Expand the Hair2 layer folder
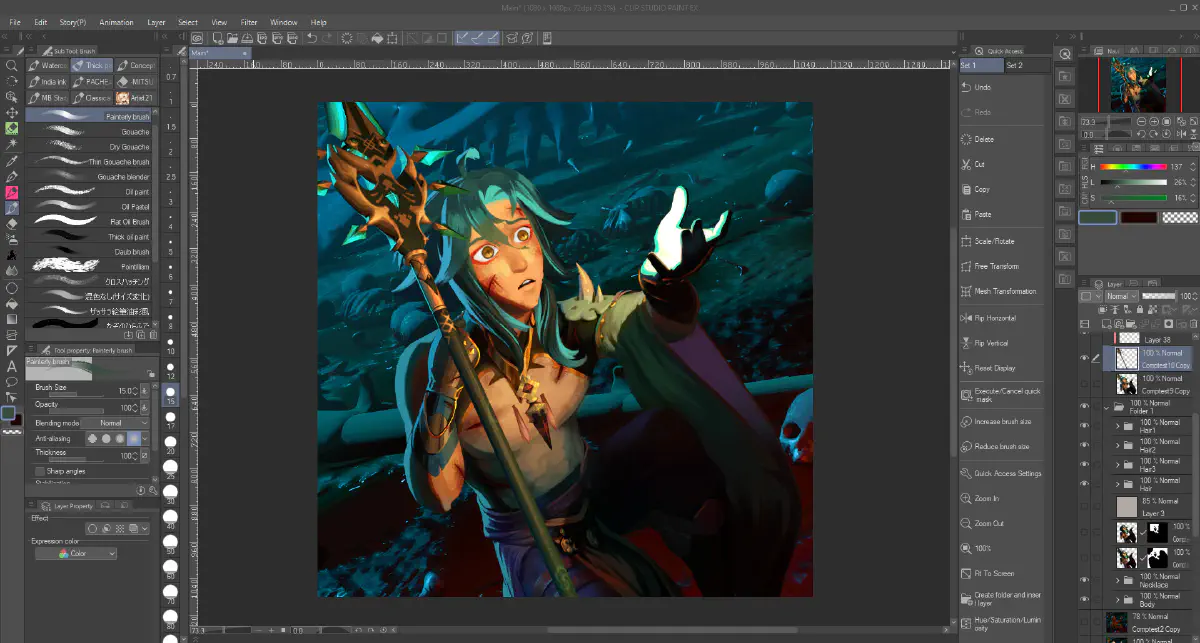 [1118, 446]
